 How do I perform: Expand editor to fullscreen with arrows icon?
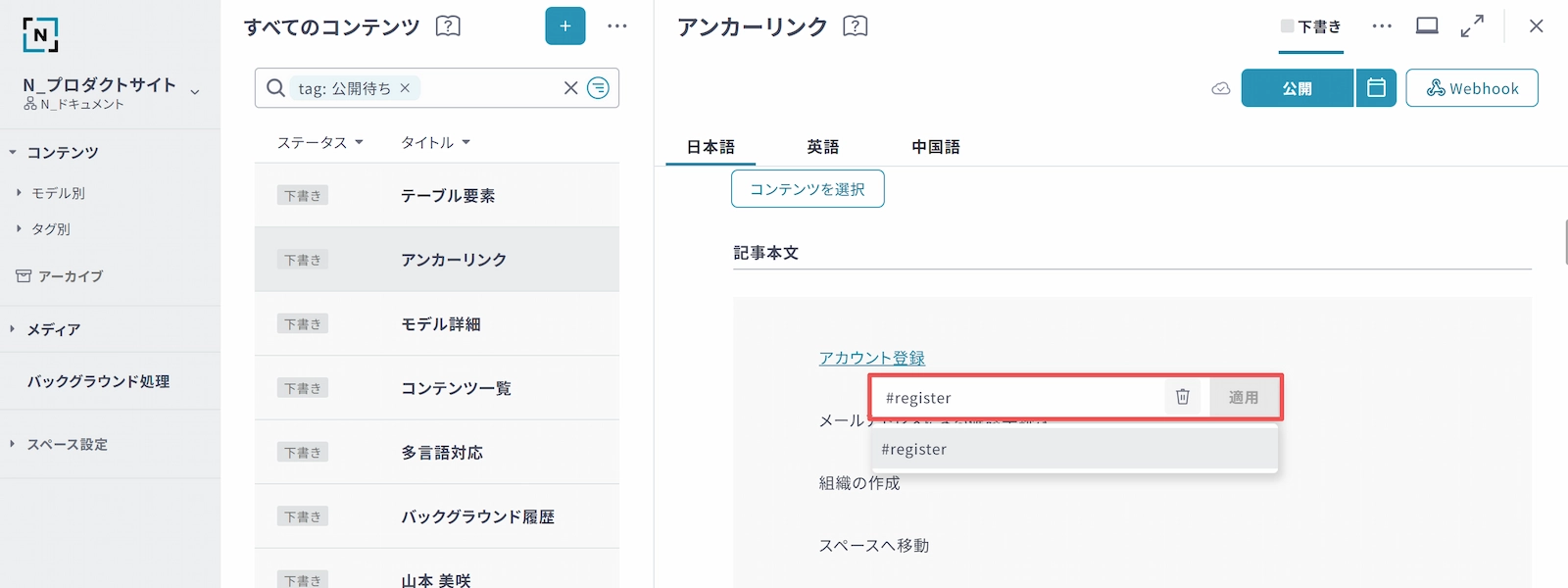[x=1472, y=26]
